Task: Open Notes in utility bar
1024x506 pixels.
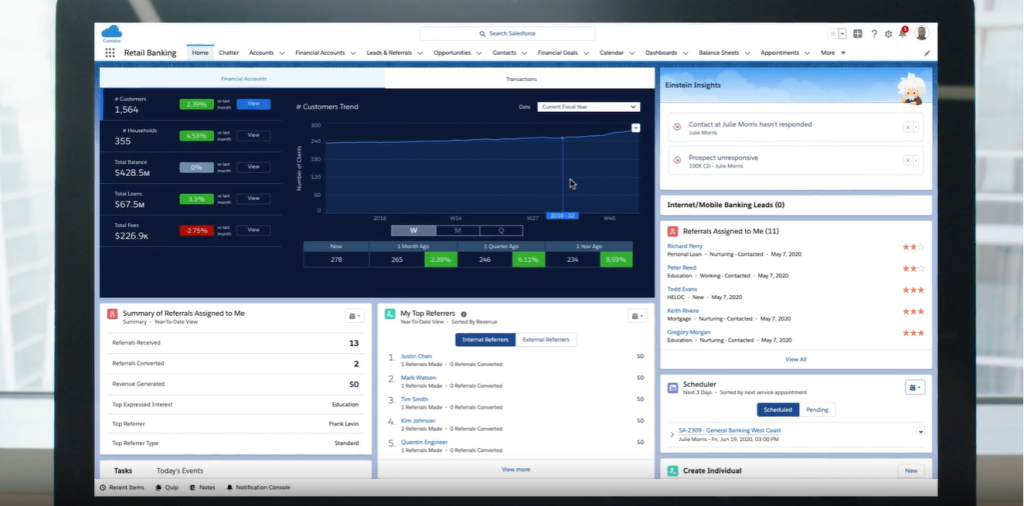Action: coord(202,488)
